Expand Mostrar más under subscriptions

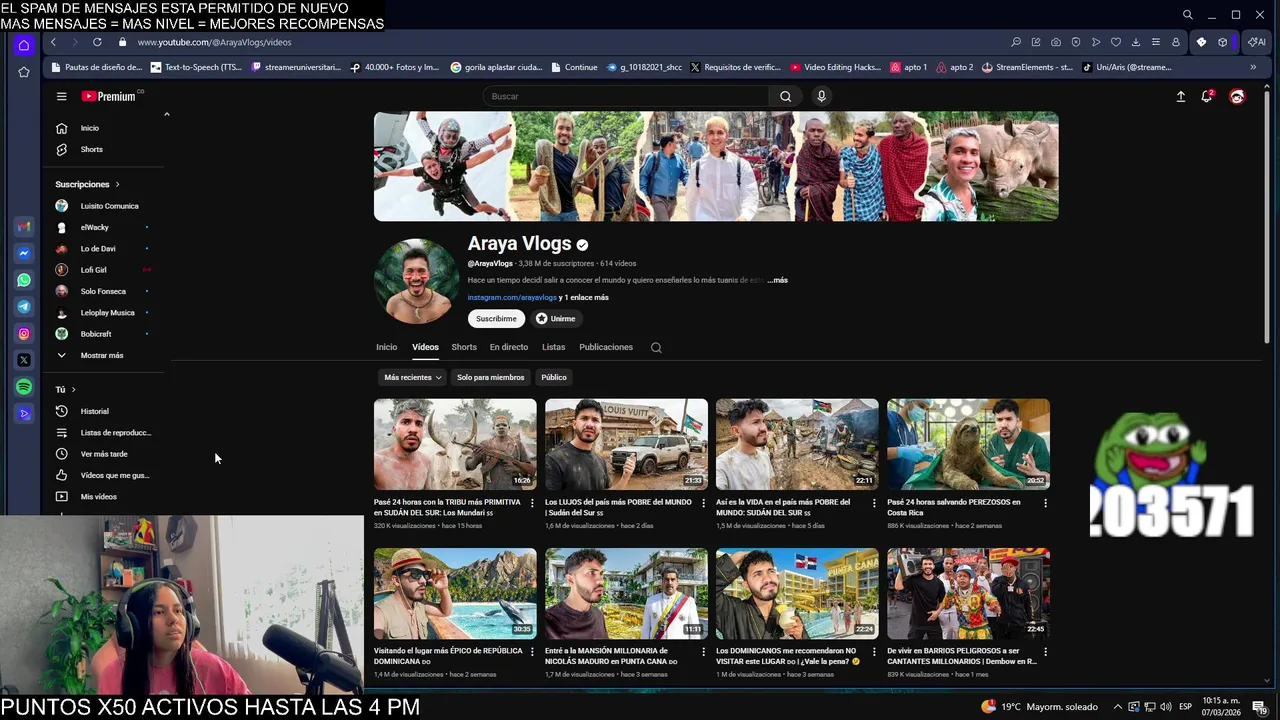pos(102,355)
